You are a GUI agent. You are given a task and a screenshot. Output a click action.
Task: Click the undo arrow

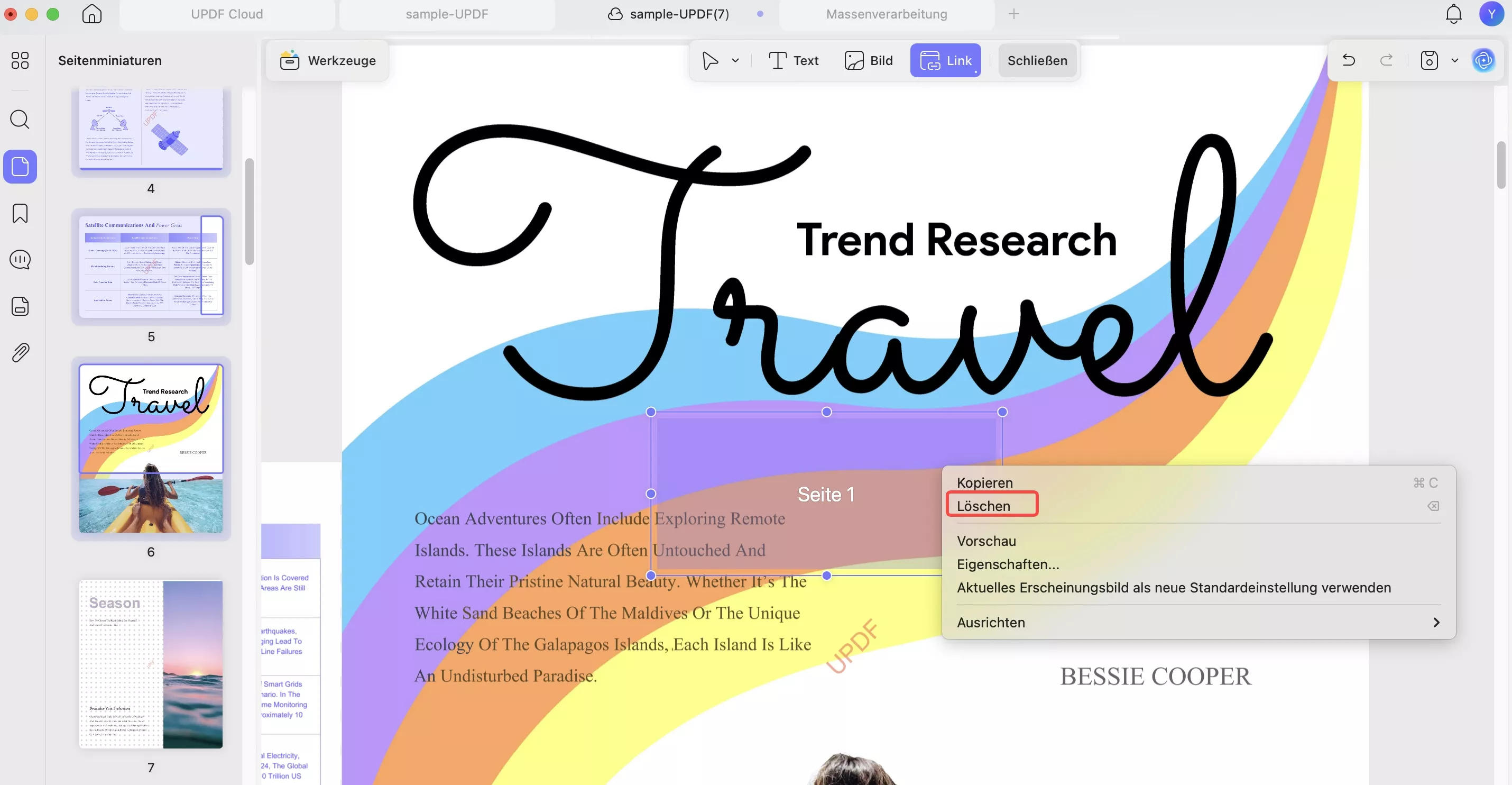click(1348, 60)
